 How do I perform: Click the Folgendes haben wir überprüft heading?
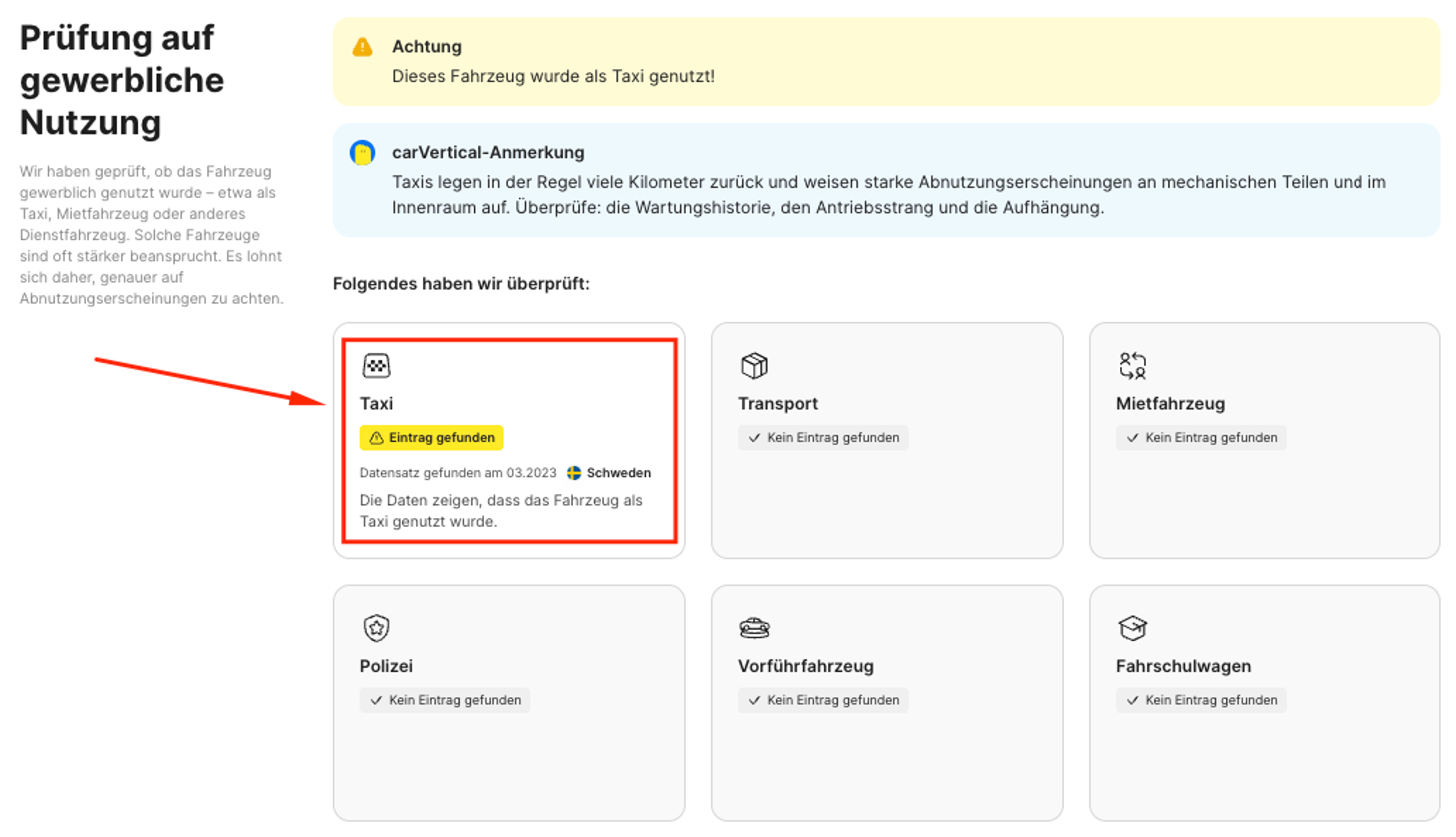coord(461,283)
